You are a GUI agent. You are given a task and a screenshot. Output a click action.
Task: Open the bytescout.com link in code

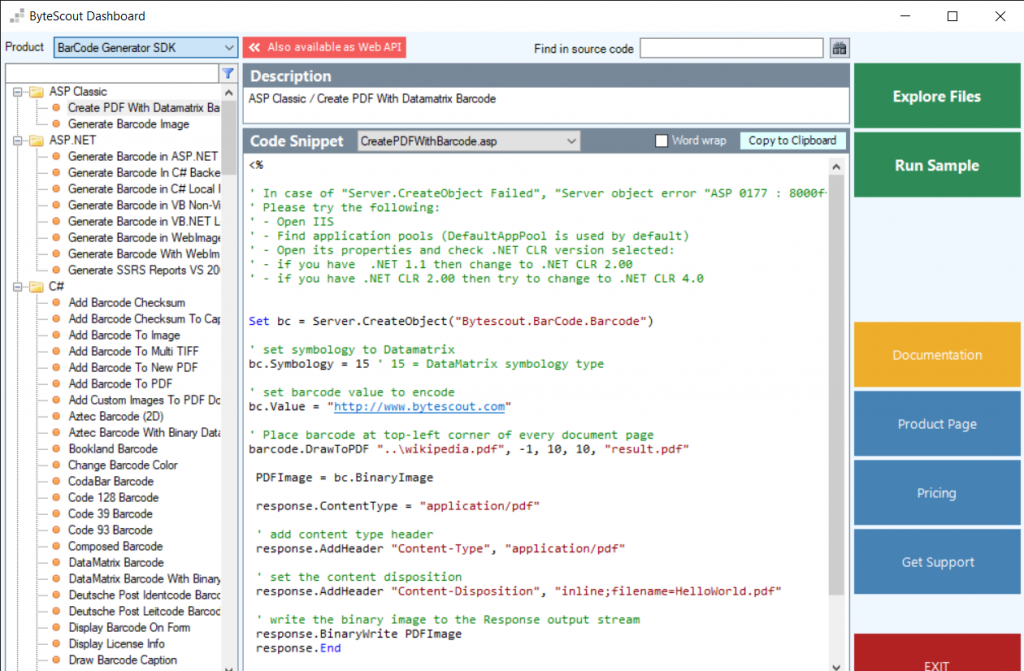pyautogui.click(x=419, y=406)
